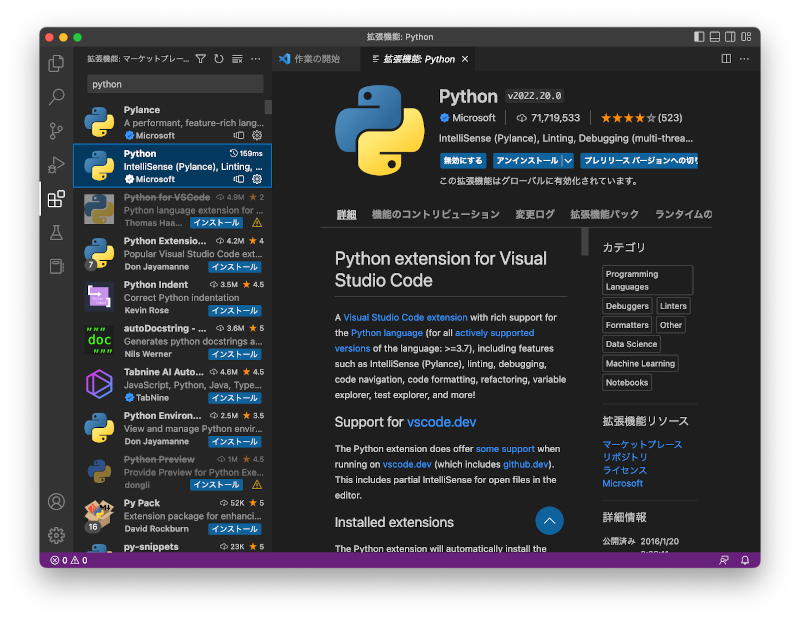Open the notifications bell in status bar
The image size is (800, 620).
tap(745, 560)
